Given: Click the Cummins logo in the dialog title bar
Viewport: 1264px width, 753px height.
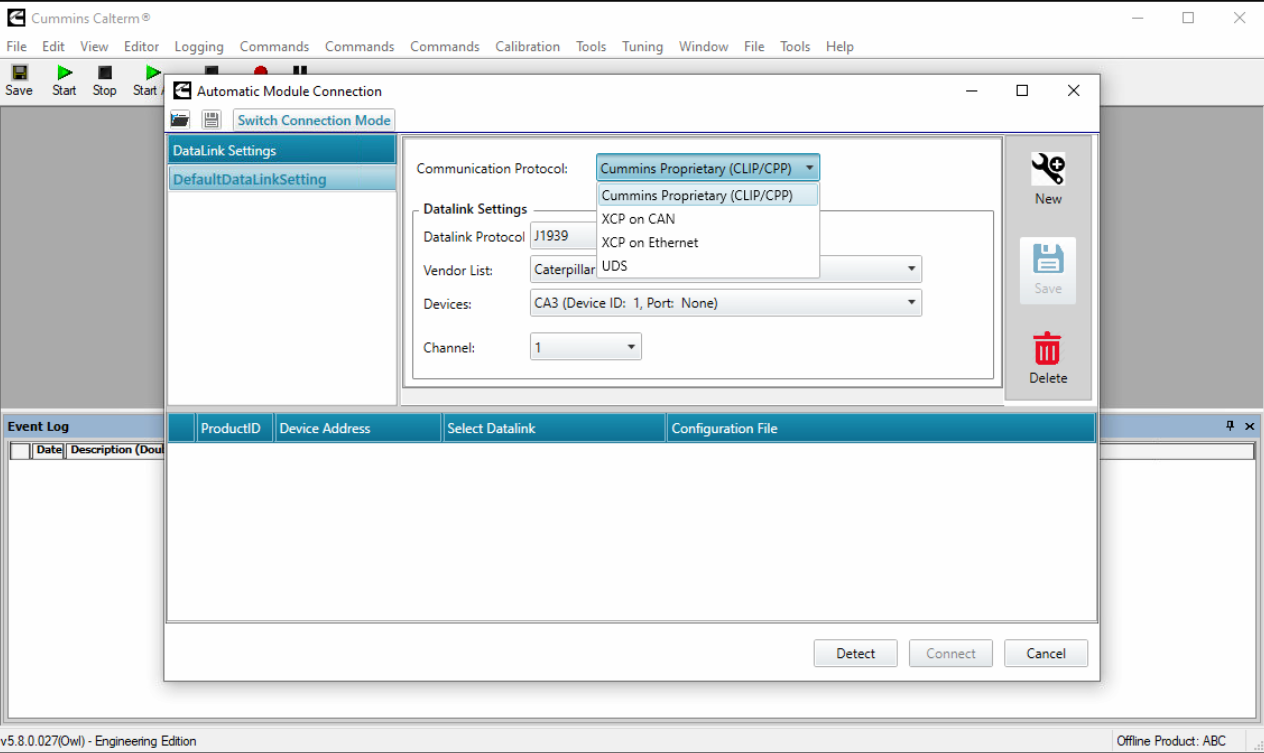Looking at the screenshot, I should click(x=182, y=90).
